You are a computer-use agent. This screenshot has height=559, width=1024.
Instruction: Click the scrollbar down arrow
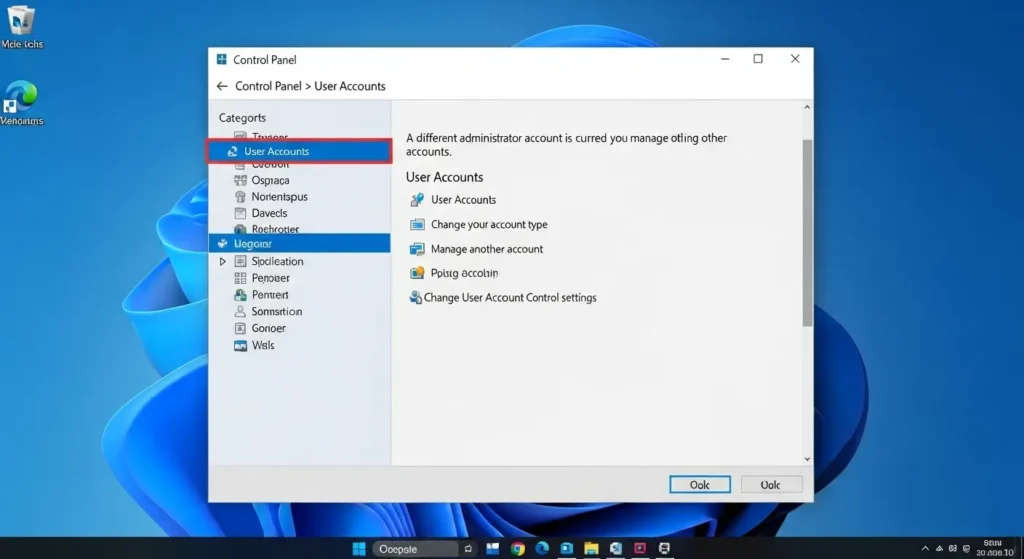(807, 459)
